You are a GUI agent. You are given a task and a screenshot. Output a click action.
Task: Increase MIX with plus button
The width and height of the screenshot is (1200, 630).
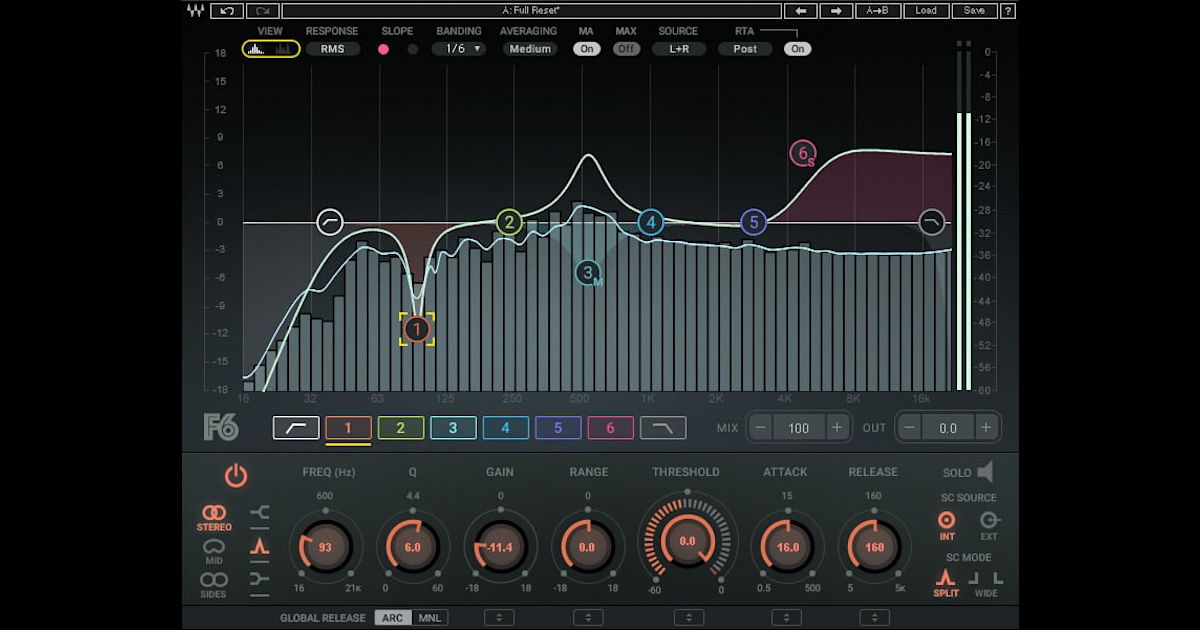[836, 428]
